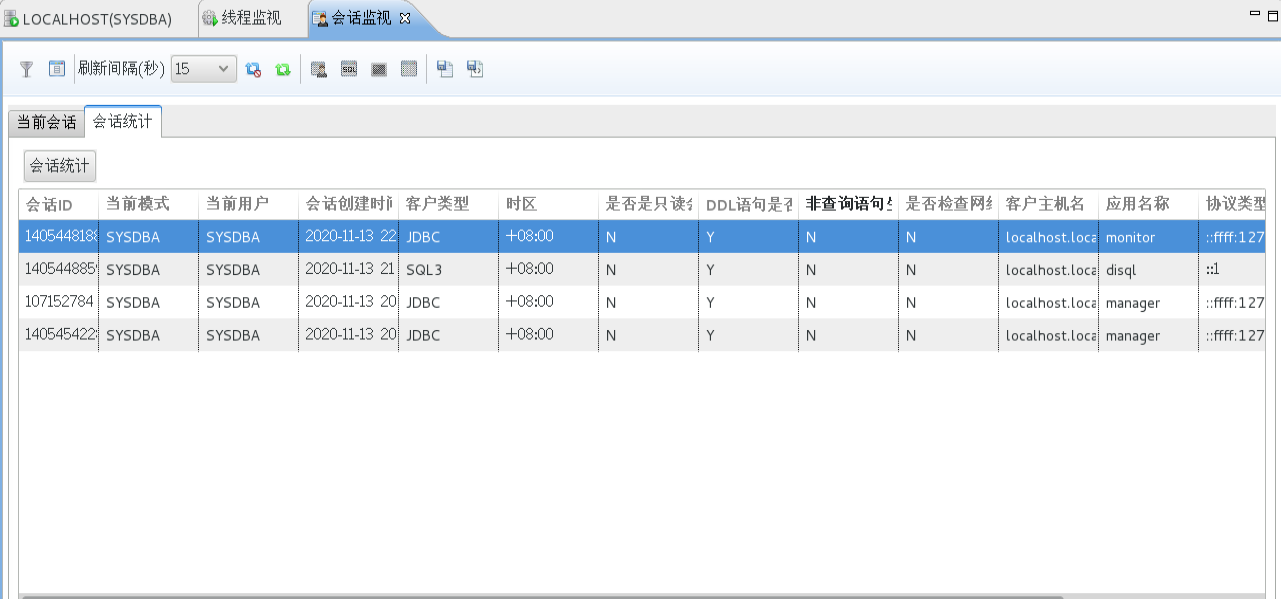Viewport: 1281px width, 599px height.
Task: Sort by the 当前模式 column header
Action: click(148, 204)
